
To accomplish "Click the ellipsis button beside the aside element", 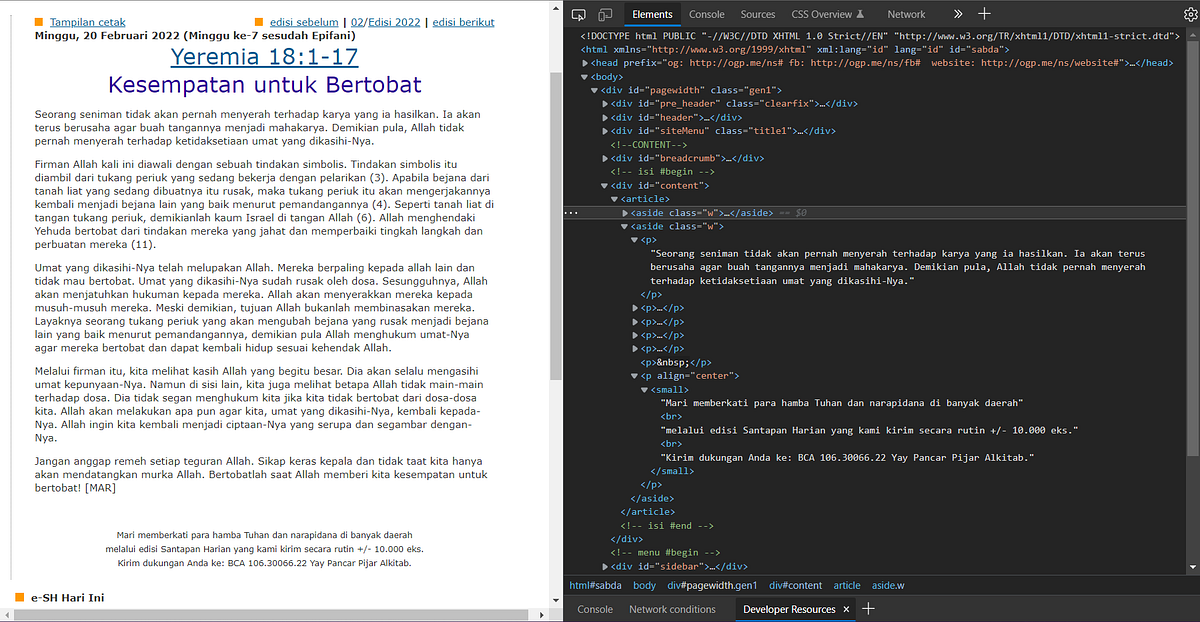I will [x=570, y=212].
